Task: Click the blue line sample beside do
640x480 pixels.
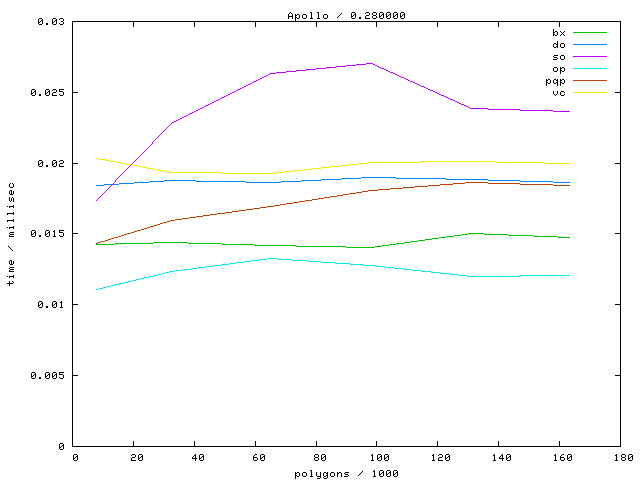Action: pyautogui.click(x=589, y=45)
